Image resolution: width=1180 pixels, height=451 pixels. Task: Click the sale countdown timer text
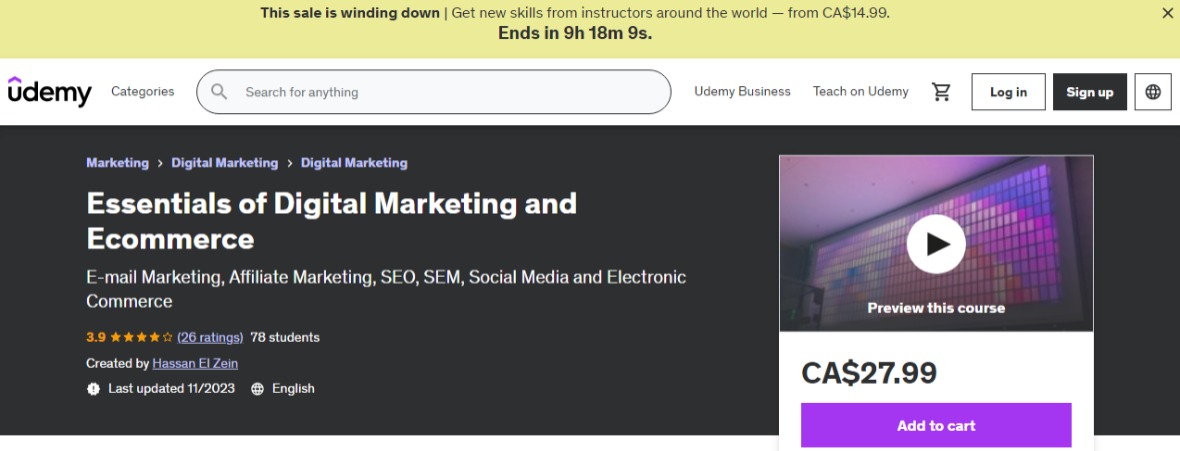point(575,33)
